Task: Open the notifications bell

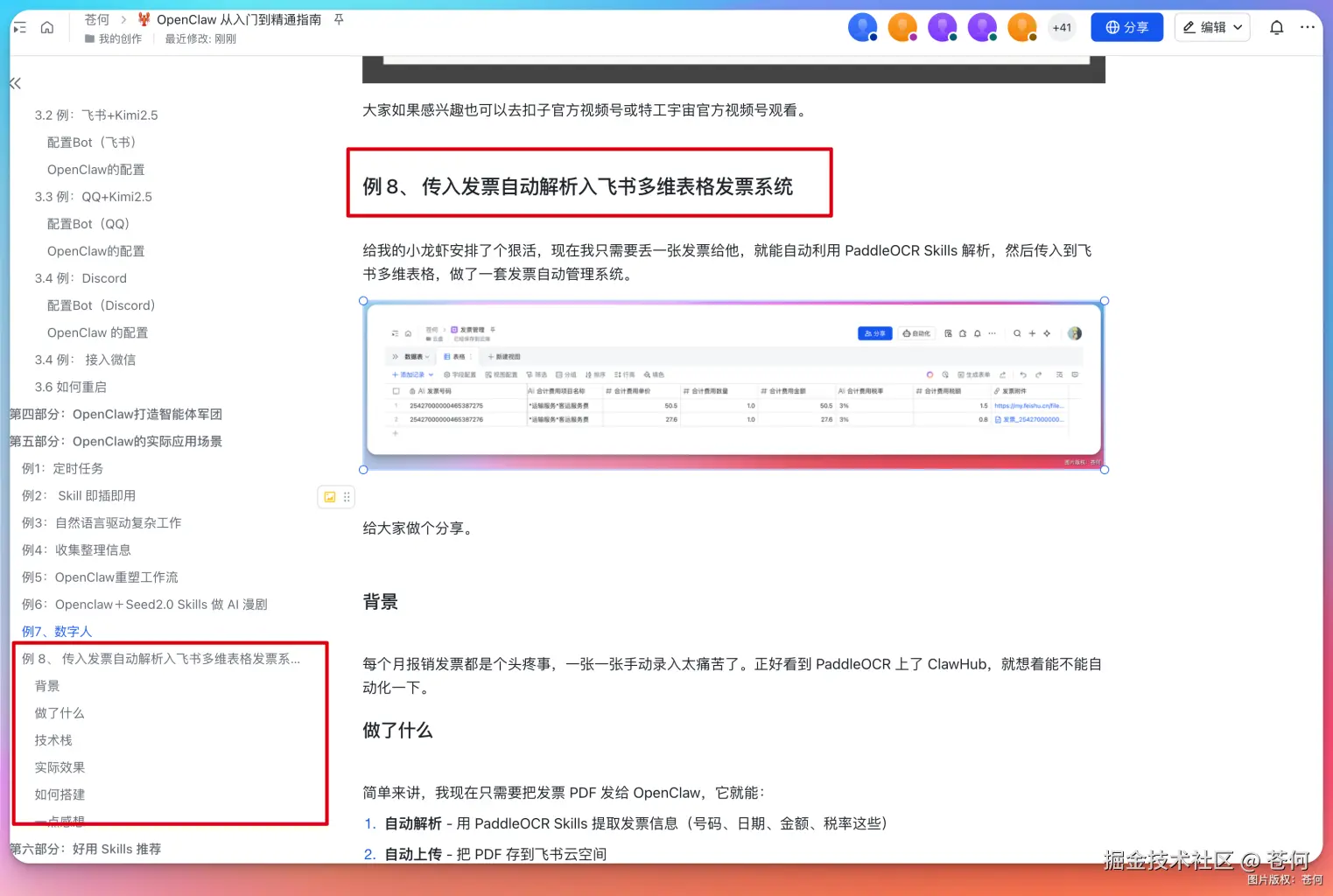Action: pyautogui.click(x=1276, y=28)
